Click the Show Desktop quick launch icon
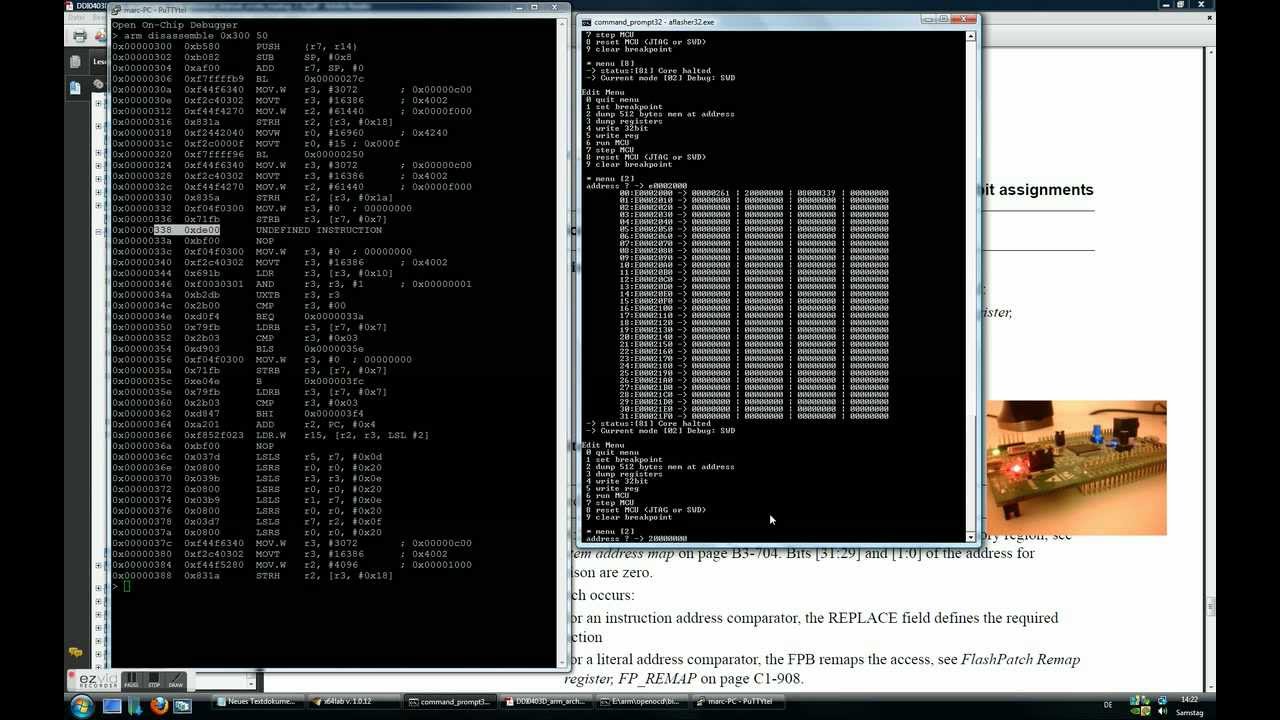 tap(112, 705)
